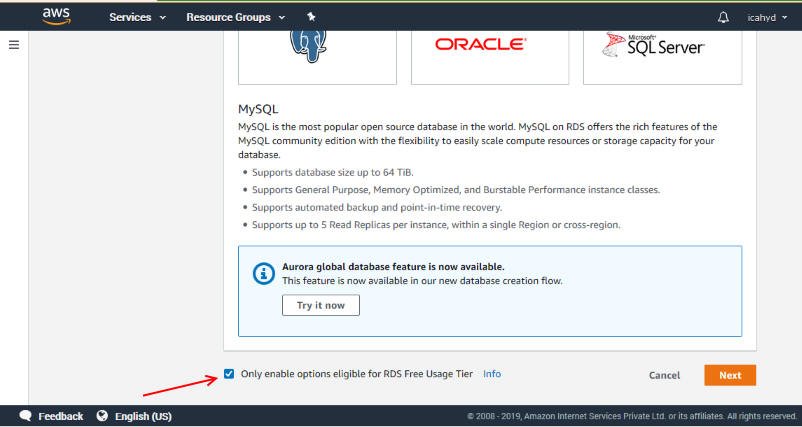Click the orange Next button

click(x=730, y=375)
